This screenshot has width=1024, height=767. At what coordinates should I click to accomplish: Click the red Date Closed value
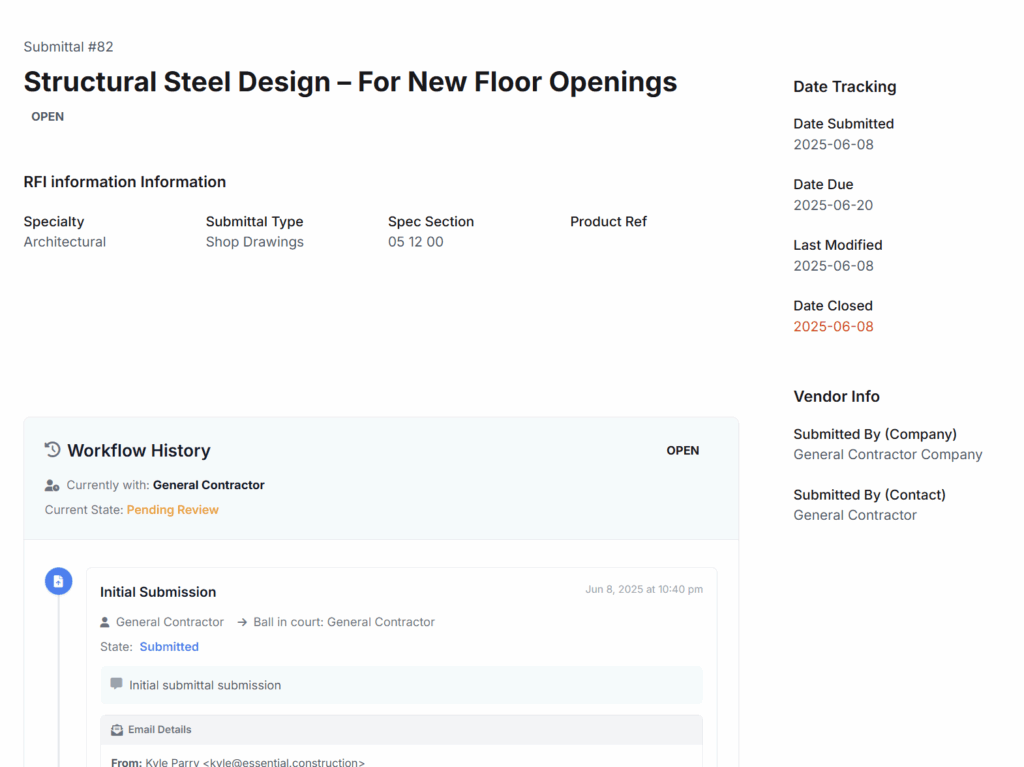833,327
